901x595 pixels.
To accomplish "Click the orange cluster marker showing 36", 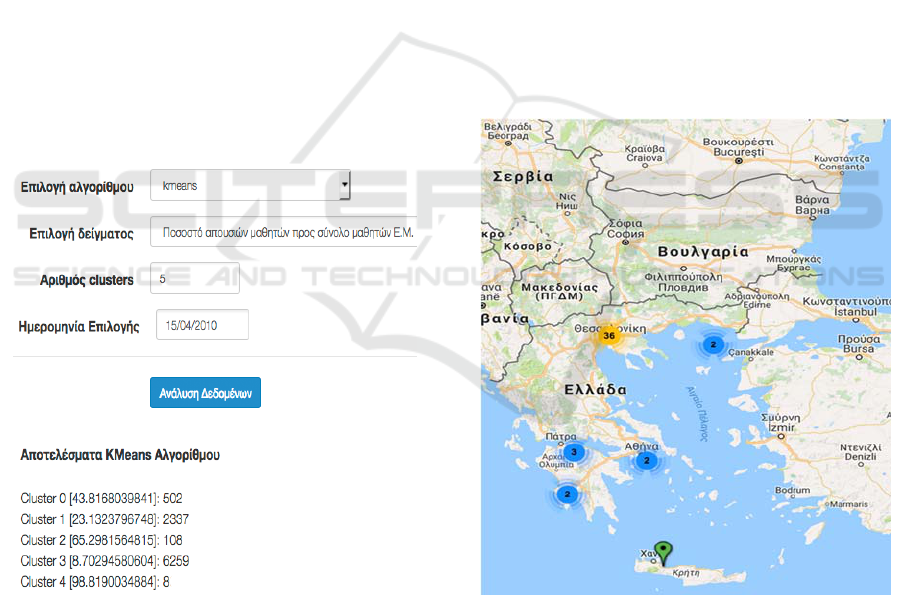I will pyautogui.click(x=608, y=335).
